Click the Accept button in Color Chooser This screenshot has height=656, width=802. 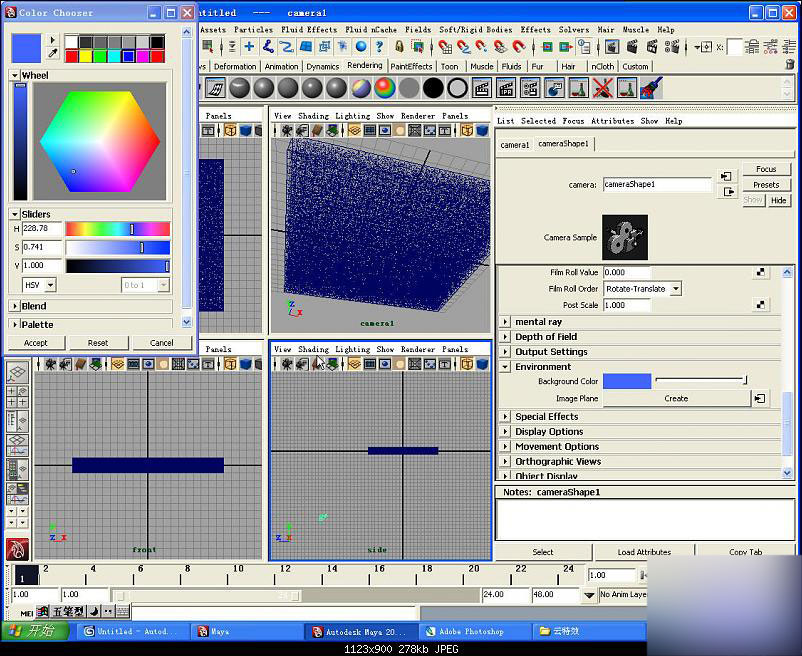[36, 343]
